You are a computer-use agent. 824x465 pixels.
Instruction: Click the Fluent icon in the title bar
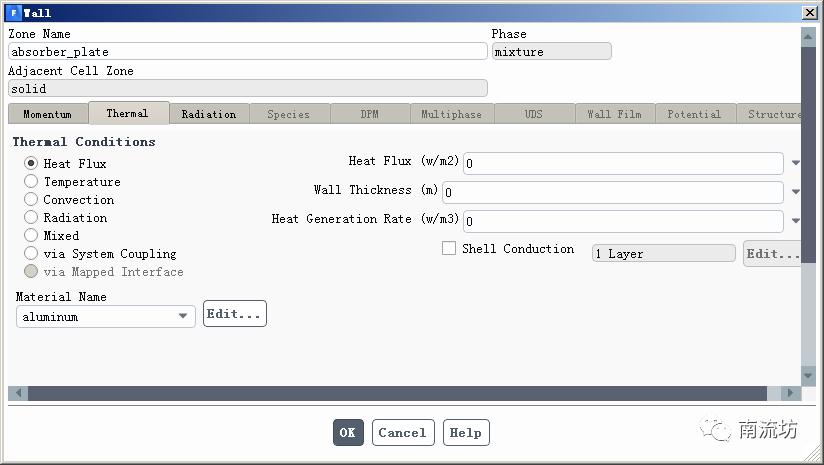tap(14, 13)
